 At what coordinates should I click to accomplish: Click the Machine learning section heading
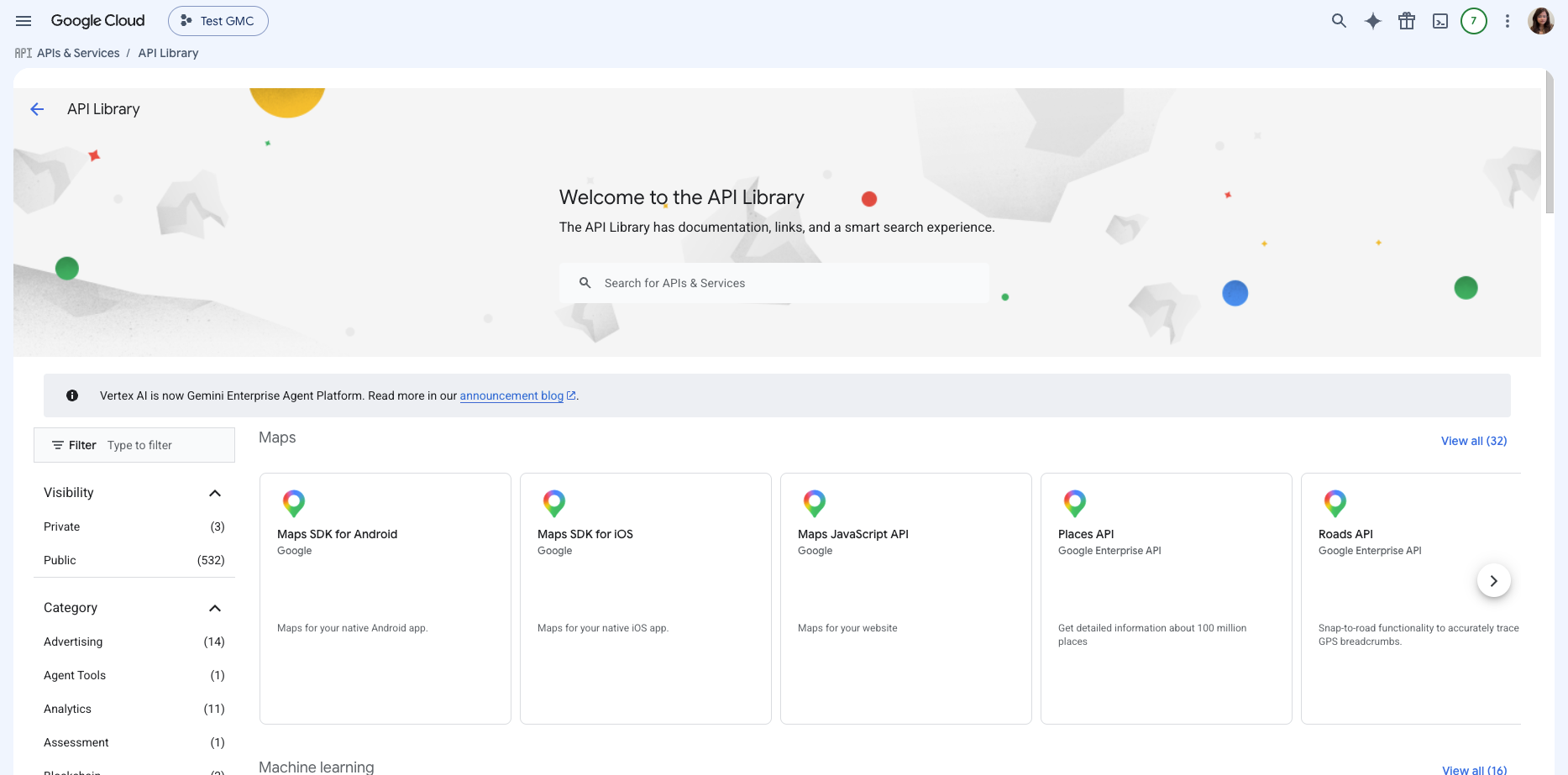coord(317,767)
